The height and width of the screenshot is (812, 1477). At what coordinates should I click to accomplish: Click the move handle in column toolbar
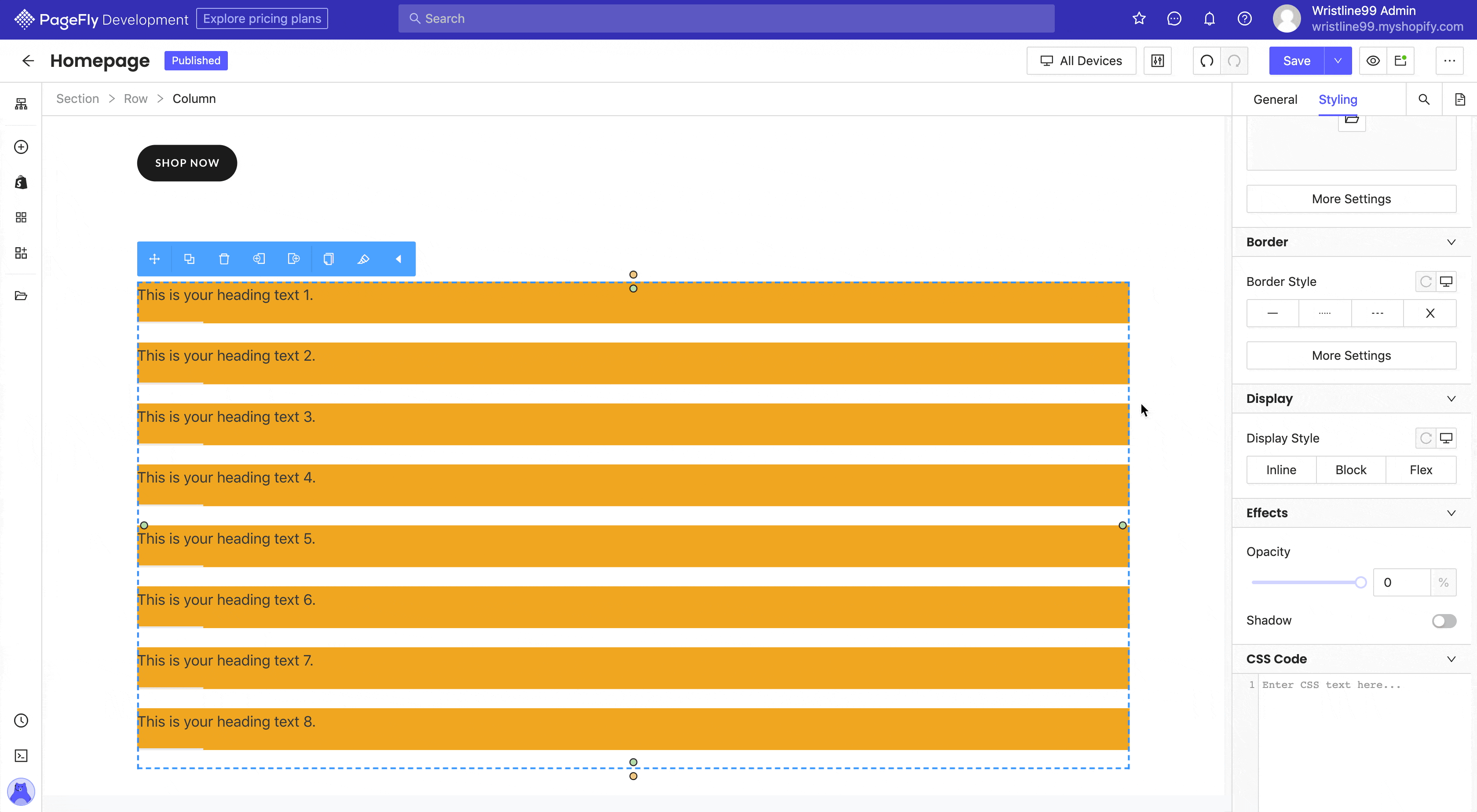(x=154, y=259)
